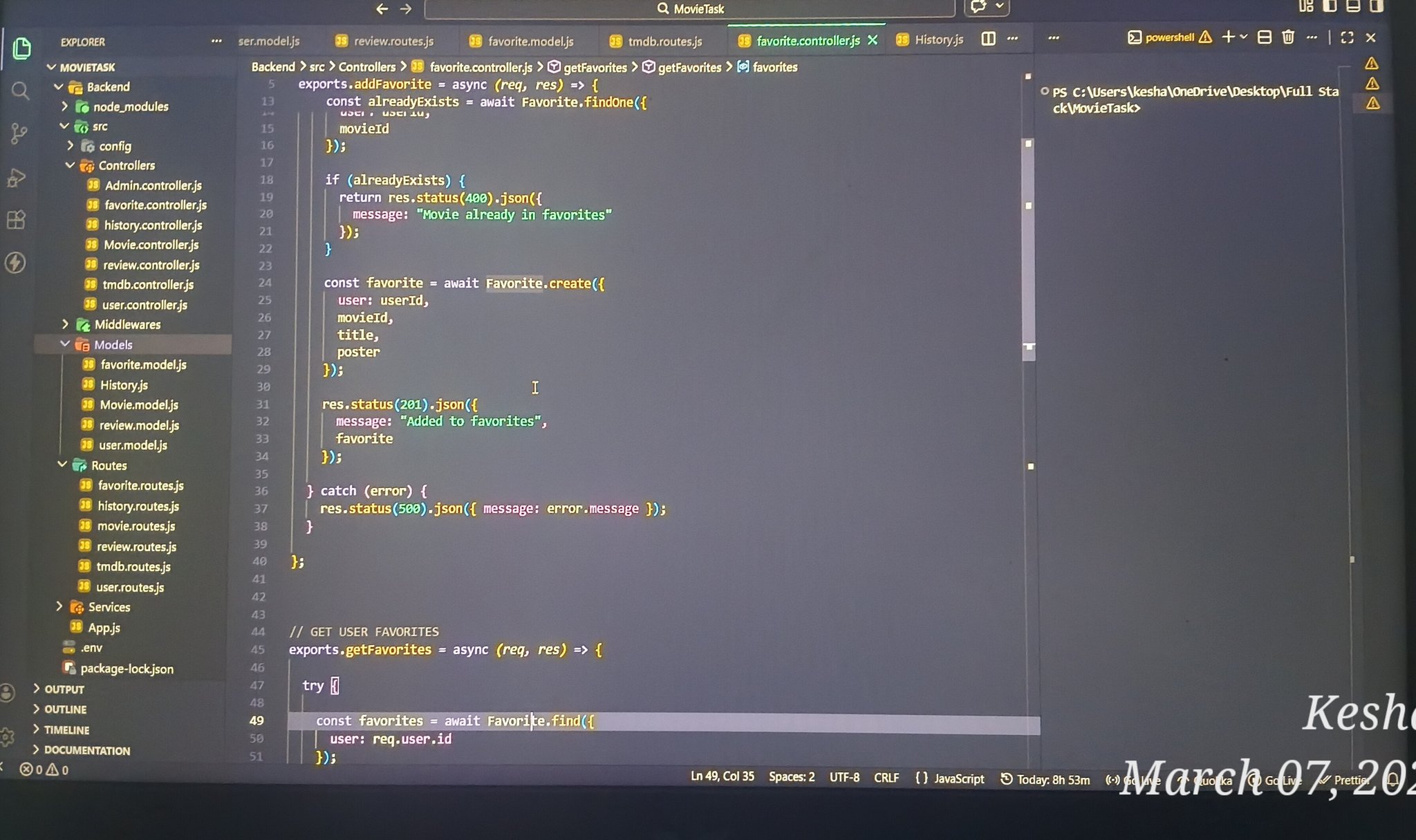This screenshot has width=1416, height=840.
Task: Click the editor vertical scrollbar thumb
Action: coord(1028,249)
